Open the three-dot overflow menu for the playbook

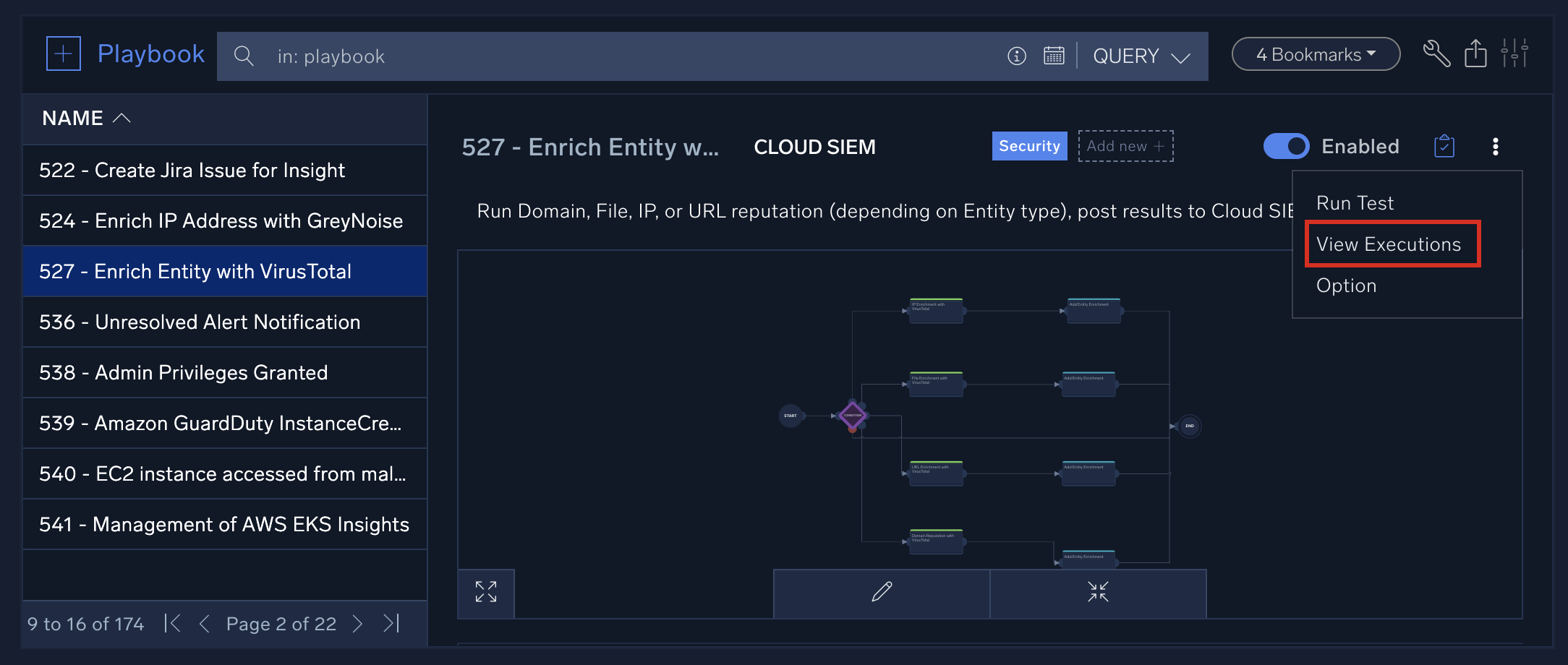[1495, 147]
